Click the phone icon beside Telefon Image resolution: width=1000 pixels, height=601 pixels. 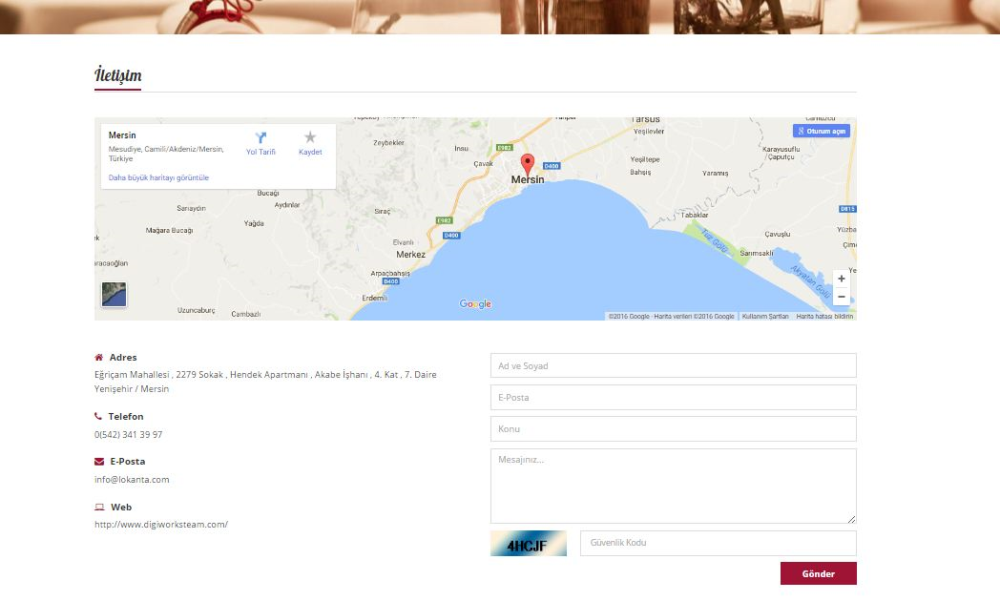[x=98, y=416]
